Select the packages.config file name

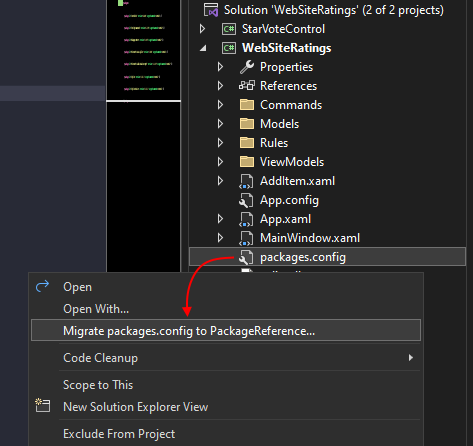[303, 257]
